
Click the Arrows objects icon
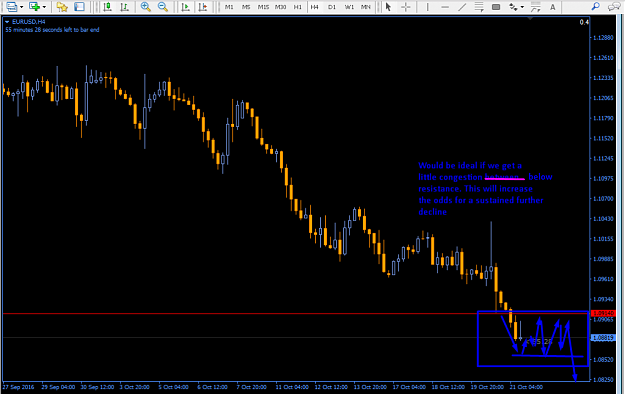(x=513, y=6)
